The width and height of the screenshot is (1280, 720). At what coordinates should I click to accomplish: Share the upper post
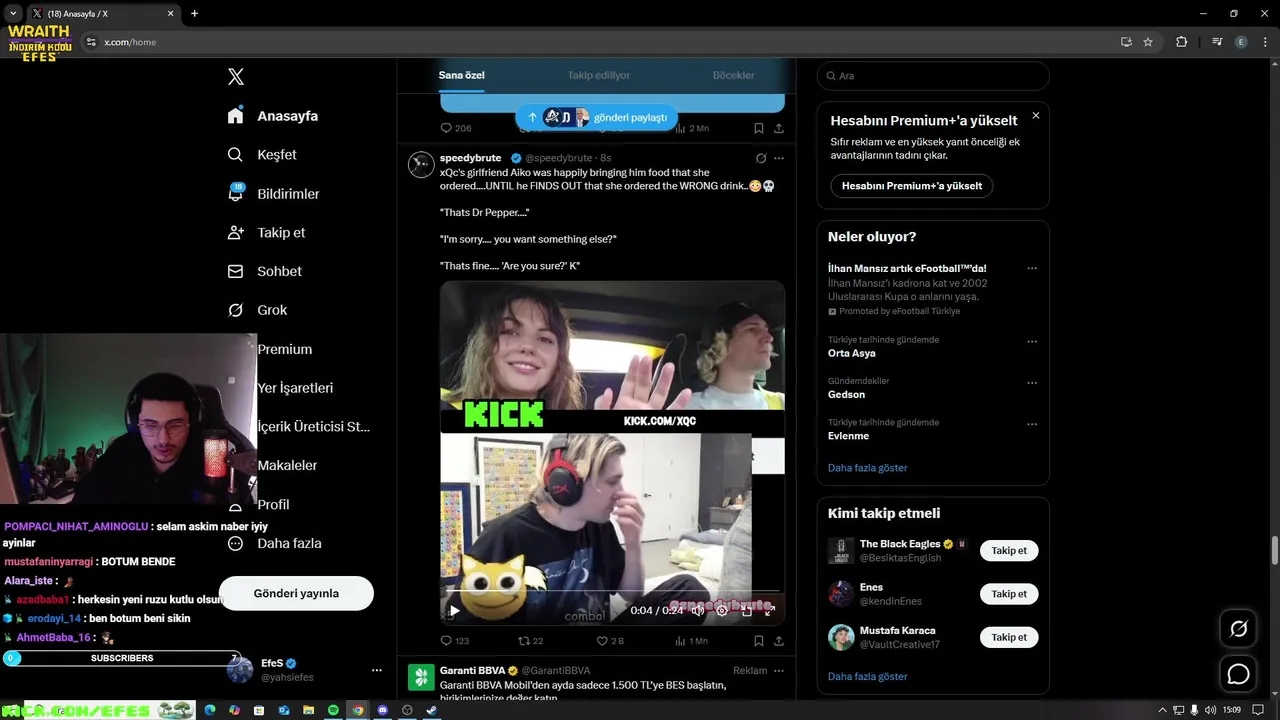point(779,128)
